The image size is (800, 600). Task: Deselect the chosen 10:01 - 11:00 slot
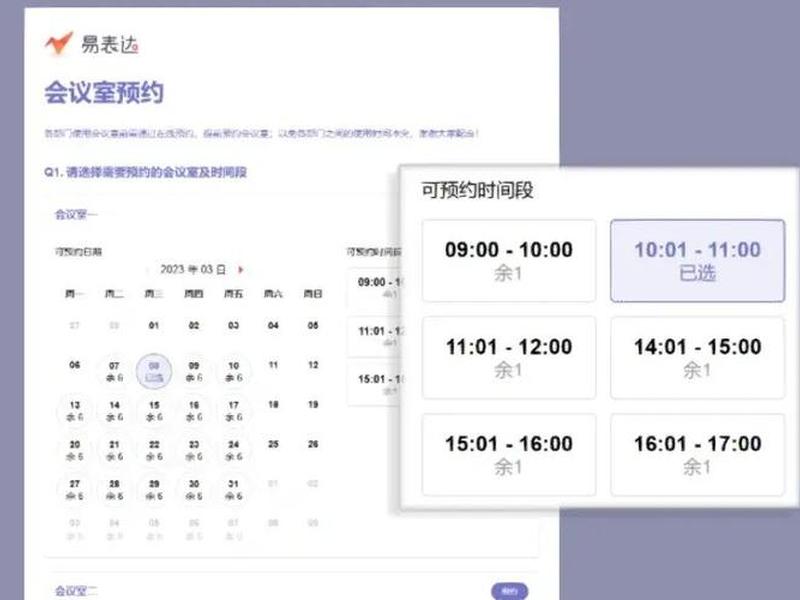(x=697, y=260)
